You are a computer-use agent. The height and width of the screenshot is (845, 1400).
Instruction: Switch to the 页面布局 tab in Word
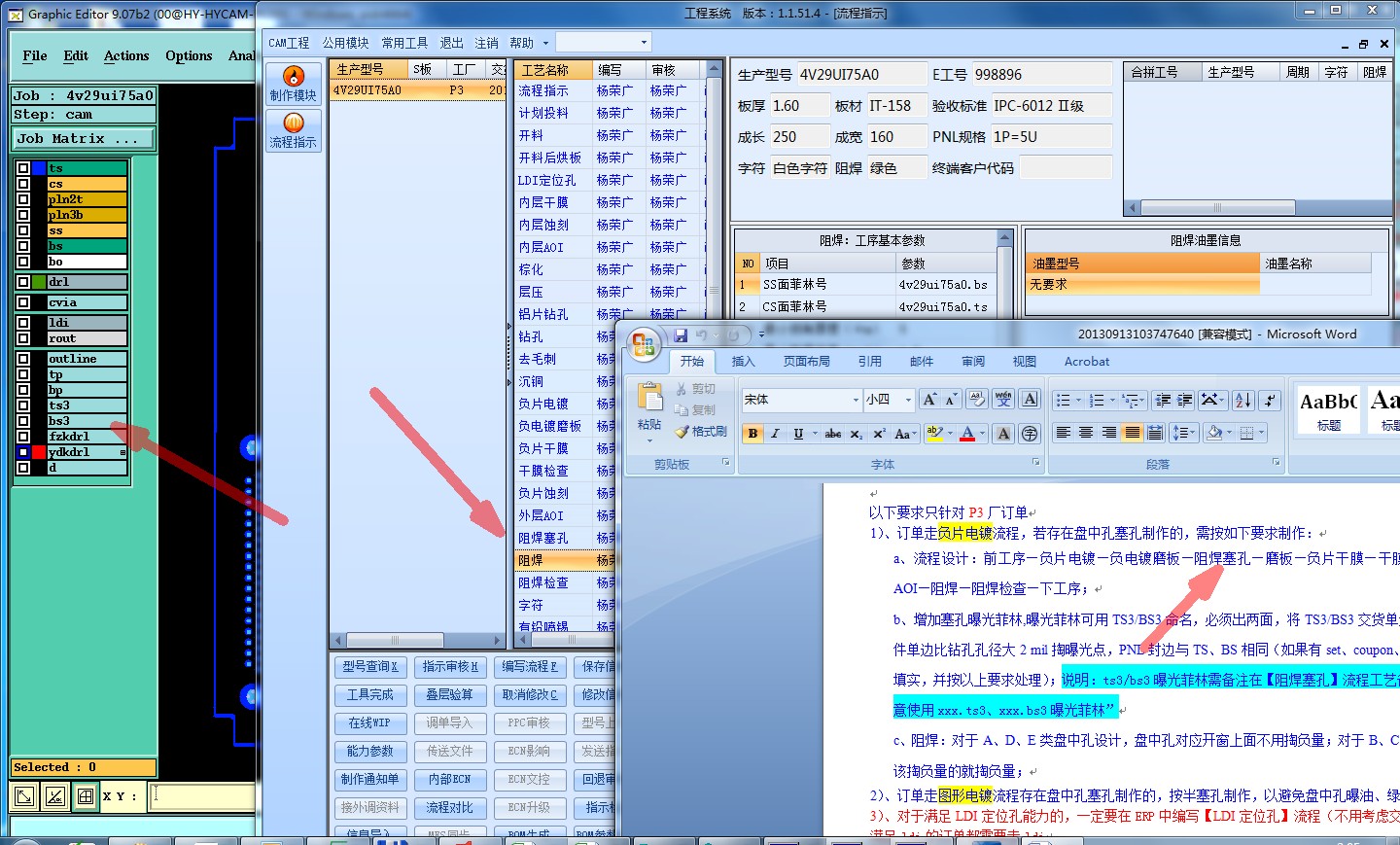pos(807,361)
